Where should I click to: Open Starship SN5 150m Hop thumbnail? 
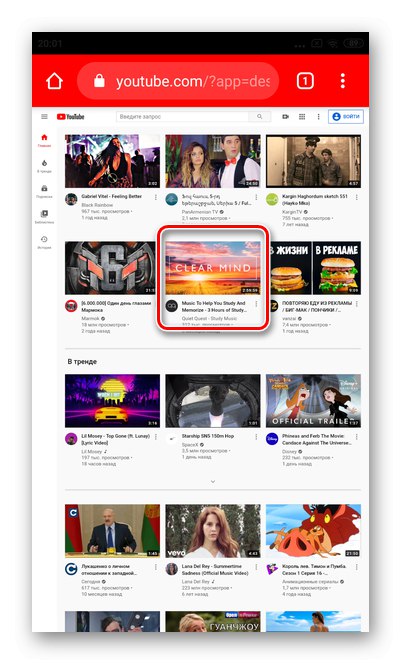(x=213, y=401)
